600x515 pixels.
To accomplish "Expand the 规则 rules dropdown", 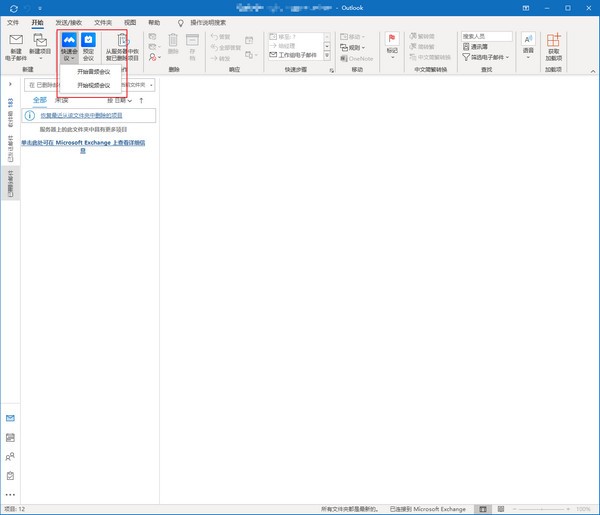I will coord(356,47).
